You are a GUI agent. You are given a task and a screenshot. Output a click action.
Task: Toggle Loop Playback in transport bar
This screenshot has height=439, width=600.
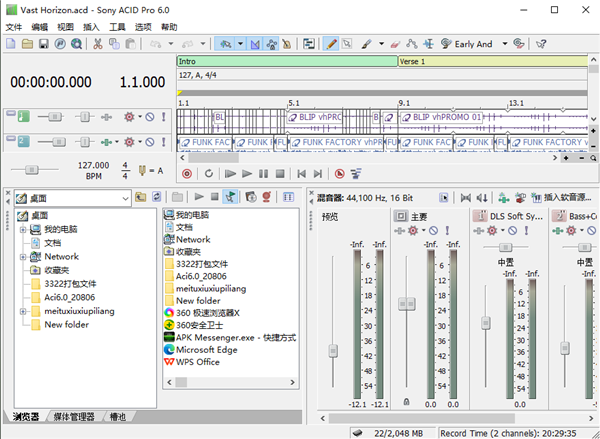pos(207,173)
